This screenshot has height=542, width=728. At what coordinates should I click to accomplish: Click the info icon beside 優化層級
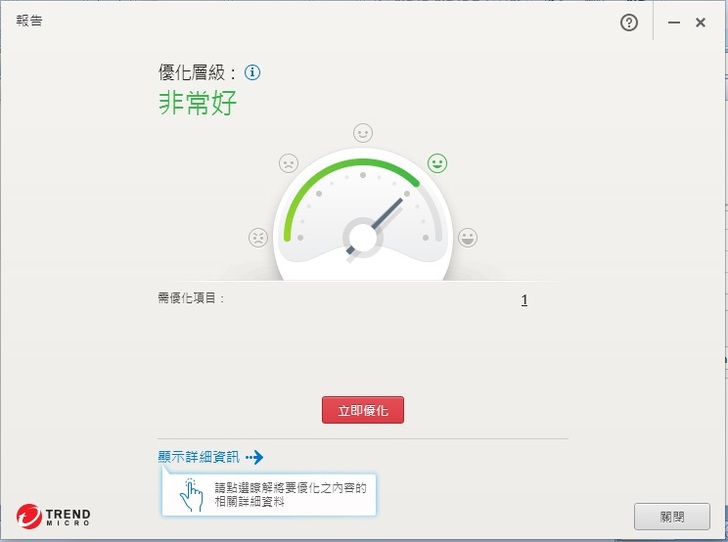click(252, 72)
